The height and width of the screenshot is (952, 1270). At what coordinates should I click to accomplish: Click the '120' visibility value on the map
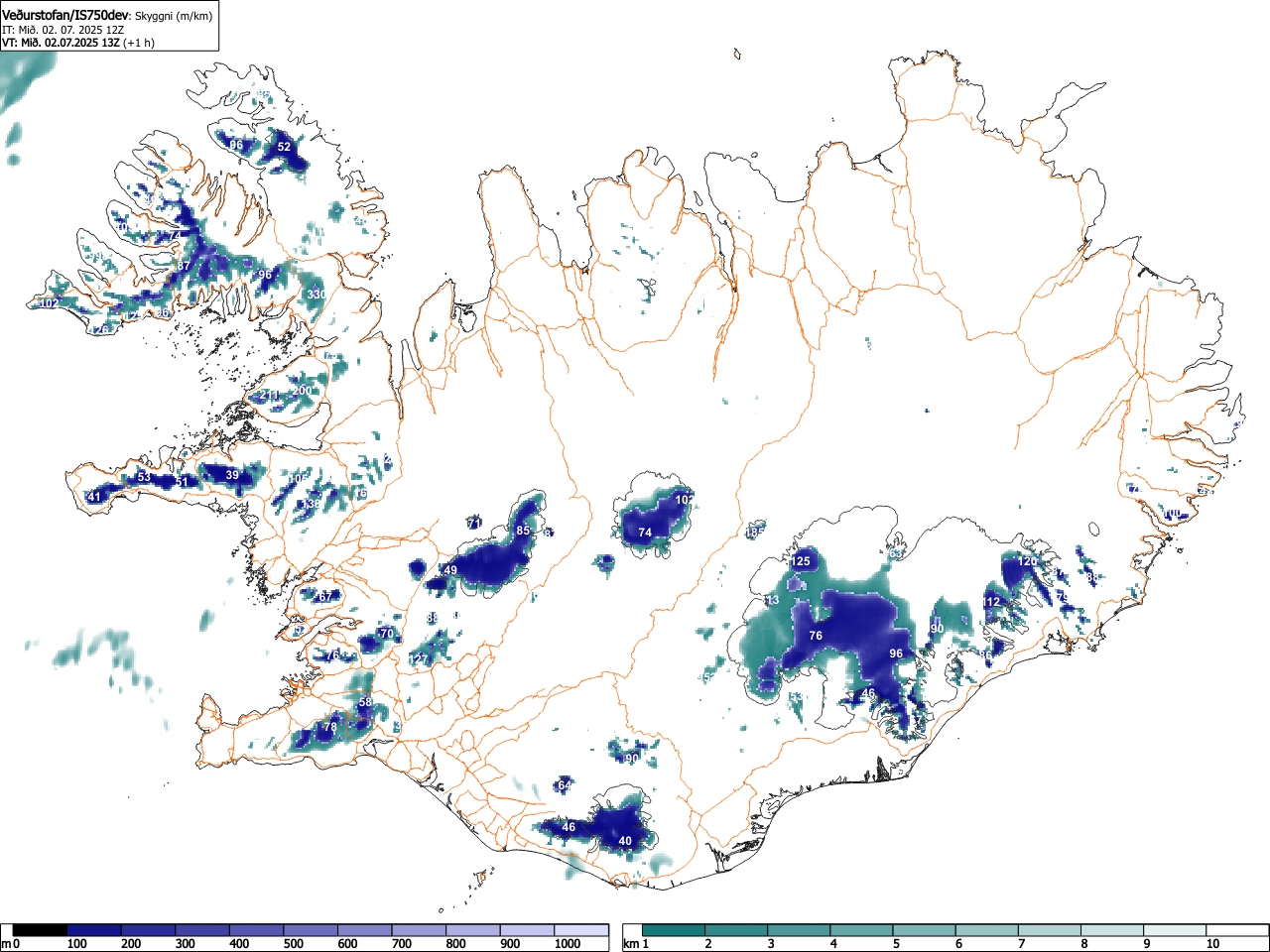pos(1028,561)
